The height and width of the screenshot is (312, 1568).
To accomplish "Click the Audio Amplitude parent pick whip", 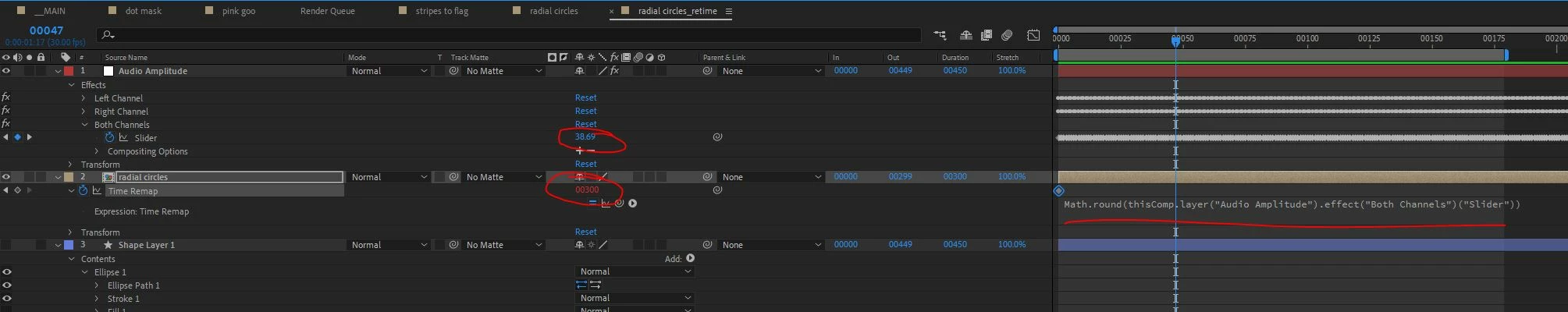I will pos(707,71).
